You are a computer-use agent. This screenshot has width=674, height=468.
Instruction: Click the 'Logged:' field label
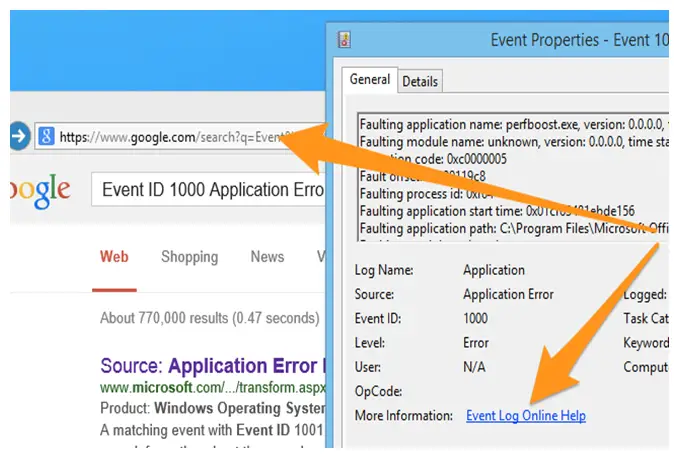coord(645,294)
